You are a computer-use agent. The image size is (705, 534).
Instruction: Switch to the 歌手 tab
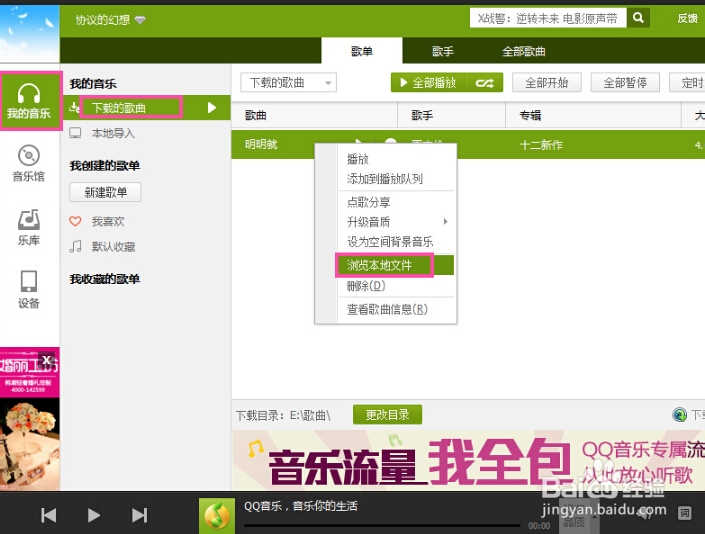[x=442, y=51]
